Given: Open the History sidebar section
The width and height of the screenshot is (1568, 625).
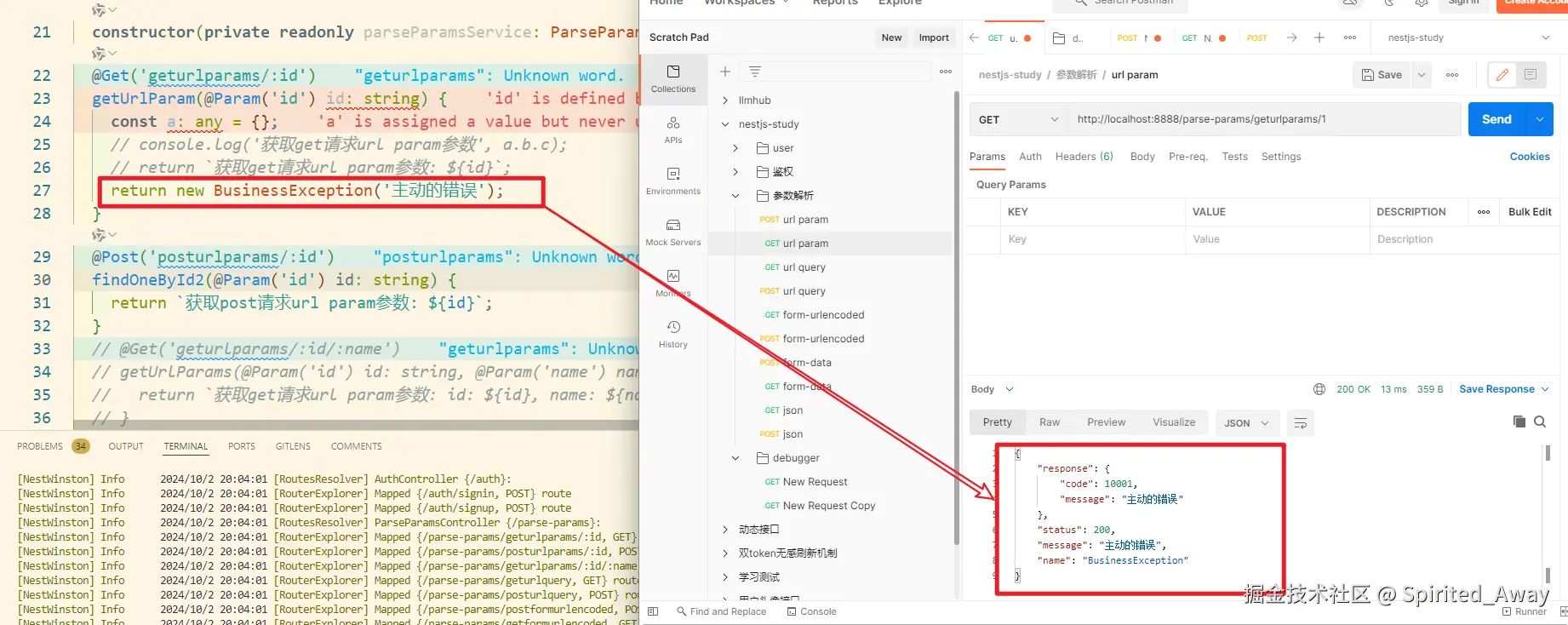Looking at the screenshot, I should pos(673,335).
